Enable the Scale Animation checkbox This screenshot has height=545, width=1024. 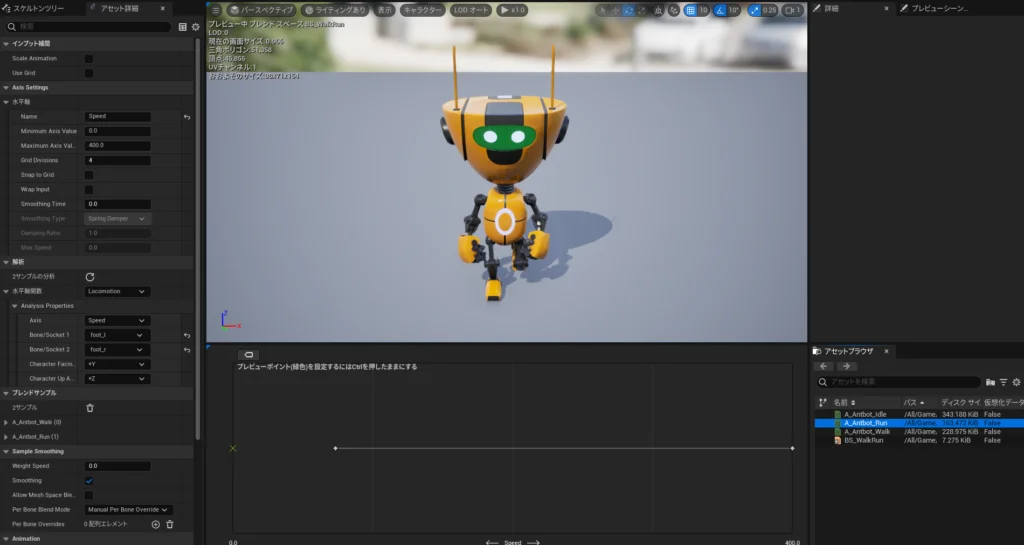(x=89, y=59)
